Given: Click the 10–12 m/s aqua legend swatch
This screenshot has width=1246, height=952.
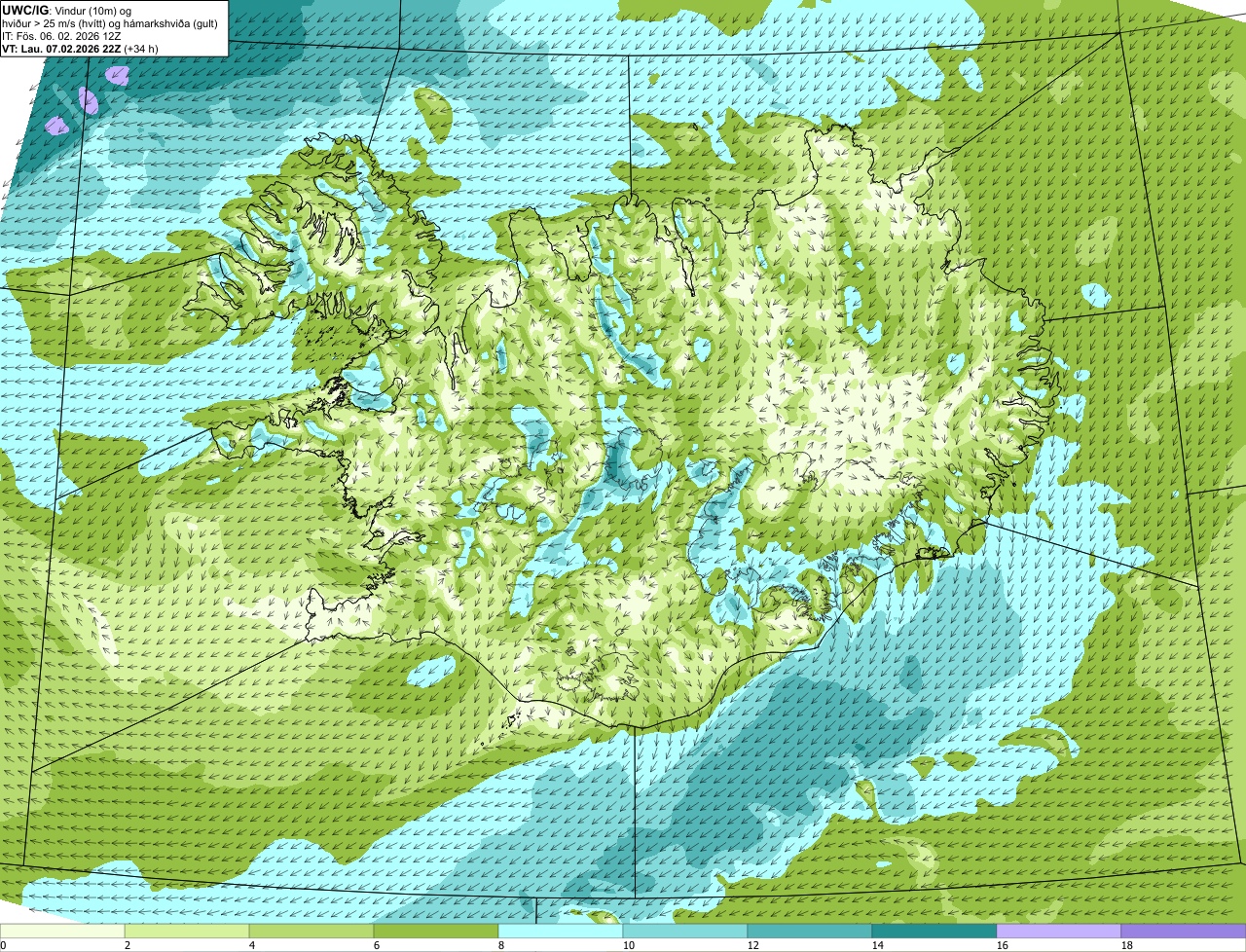Looking at the screenshot, I should click(x=685, y=931).
